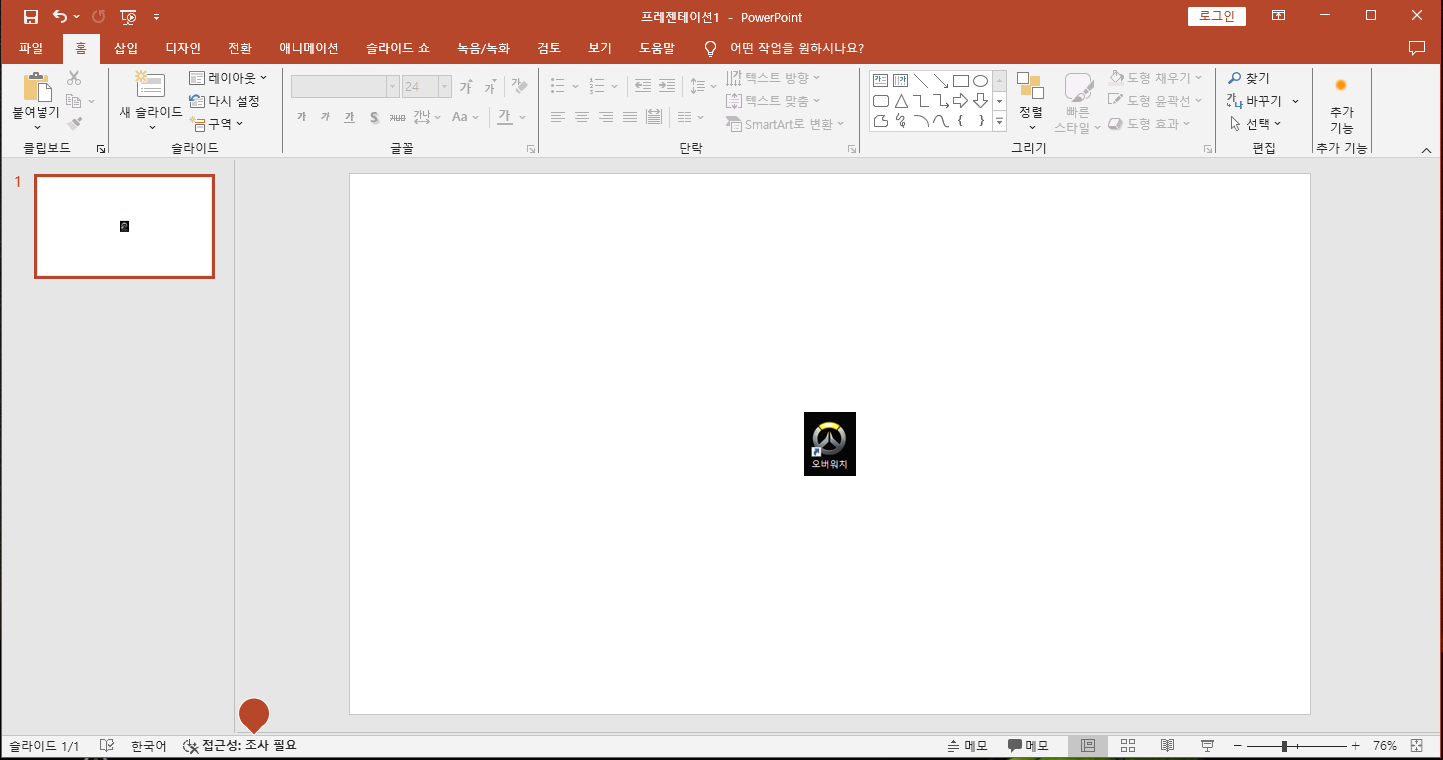Viewport: 1443px width, 760px height.
Task: Click the 76% zoom level
Action: click(1385, 746)
